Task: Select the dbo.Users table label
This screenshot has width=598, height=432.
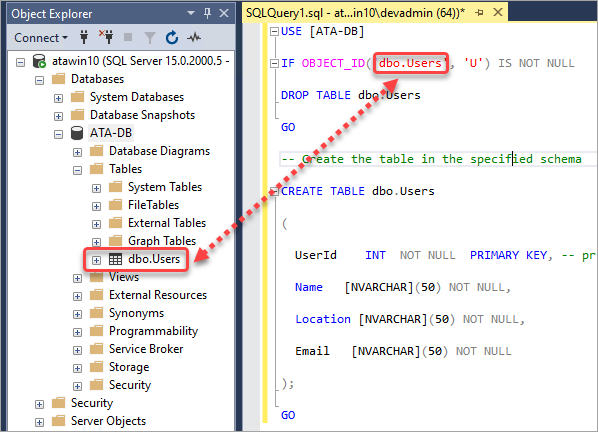Action: pyautogui.click(x=154, y=259)
